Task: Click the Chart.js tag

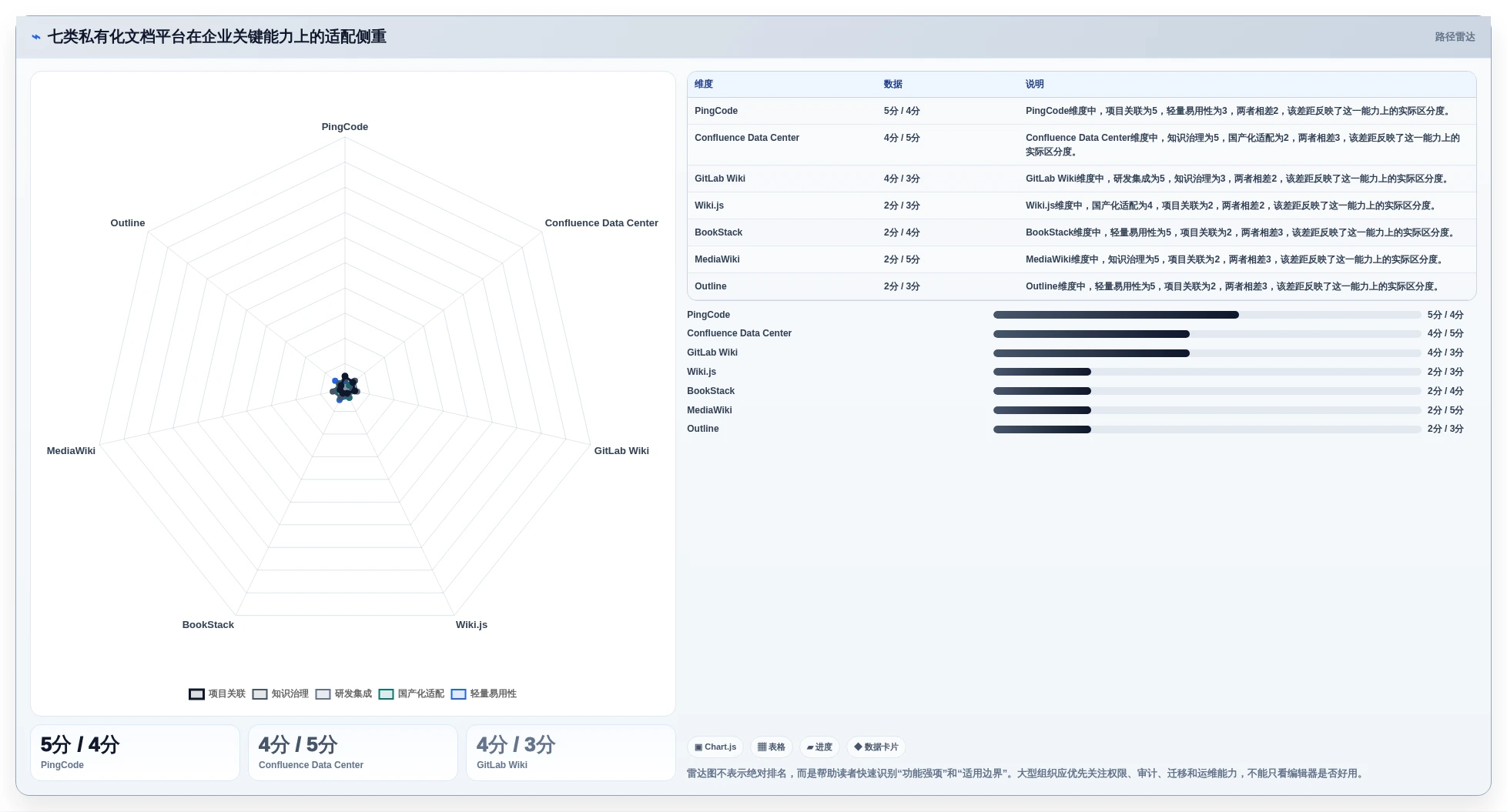Action: click(x=715, y=747)
